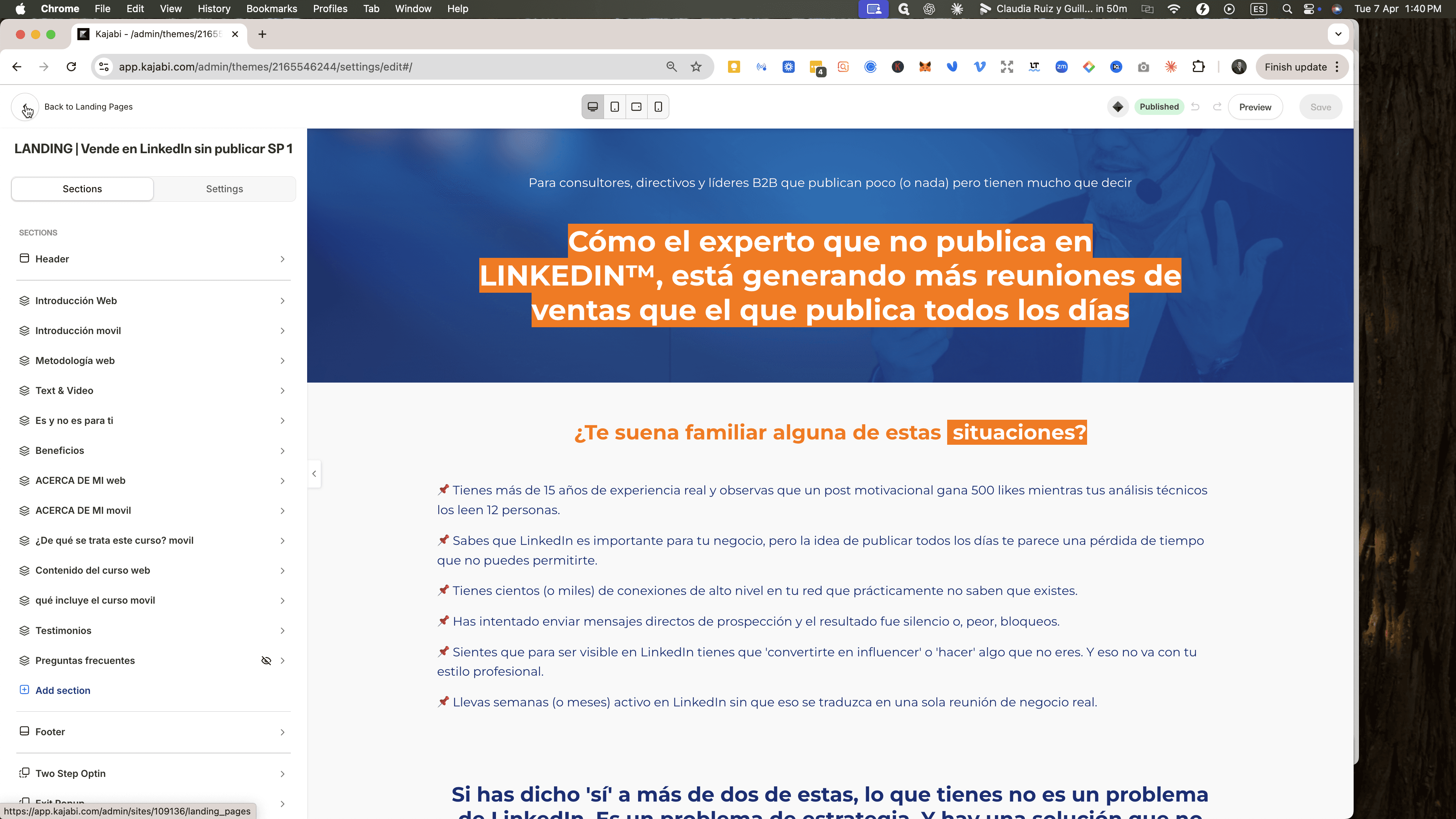Click the zoom magnifier icon in address bar
The image size is (1456, 819).
pyautogui.click(x=671, y=67)
